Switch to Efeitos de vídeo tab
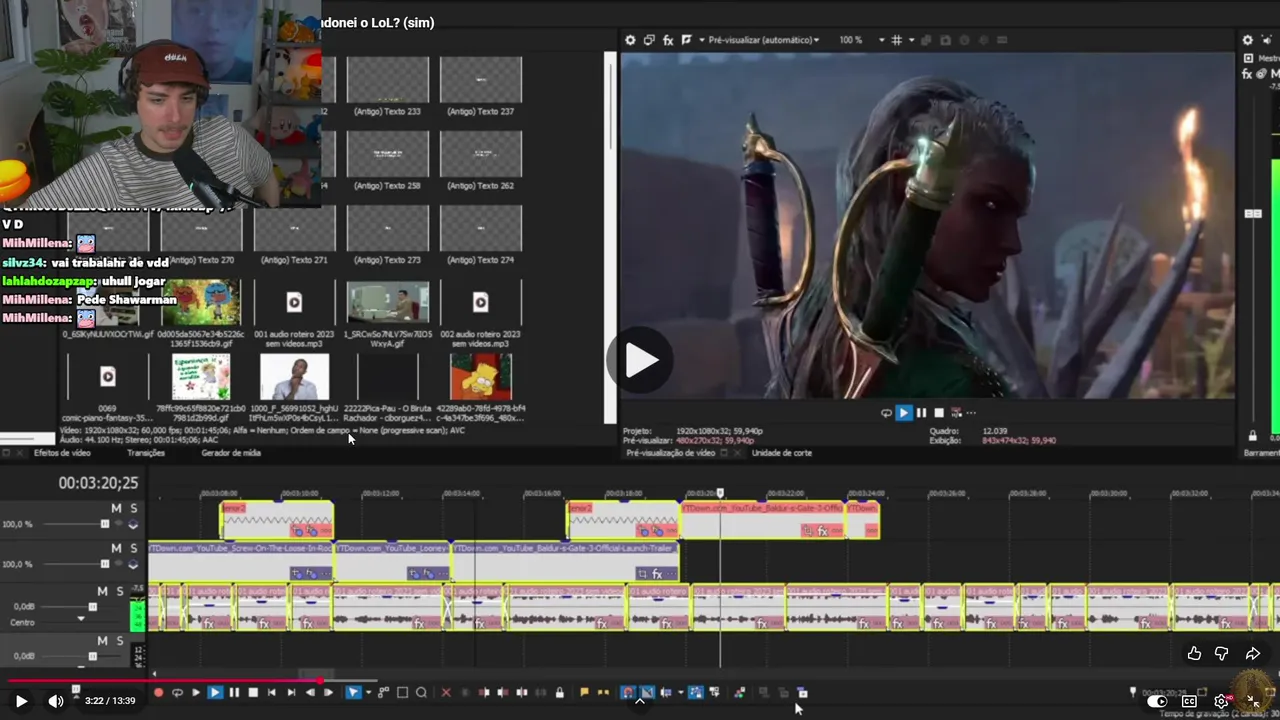Screen dimensions: 1280x720 click(62, 453)
